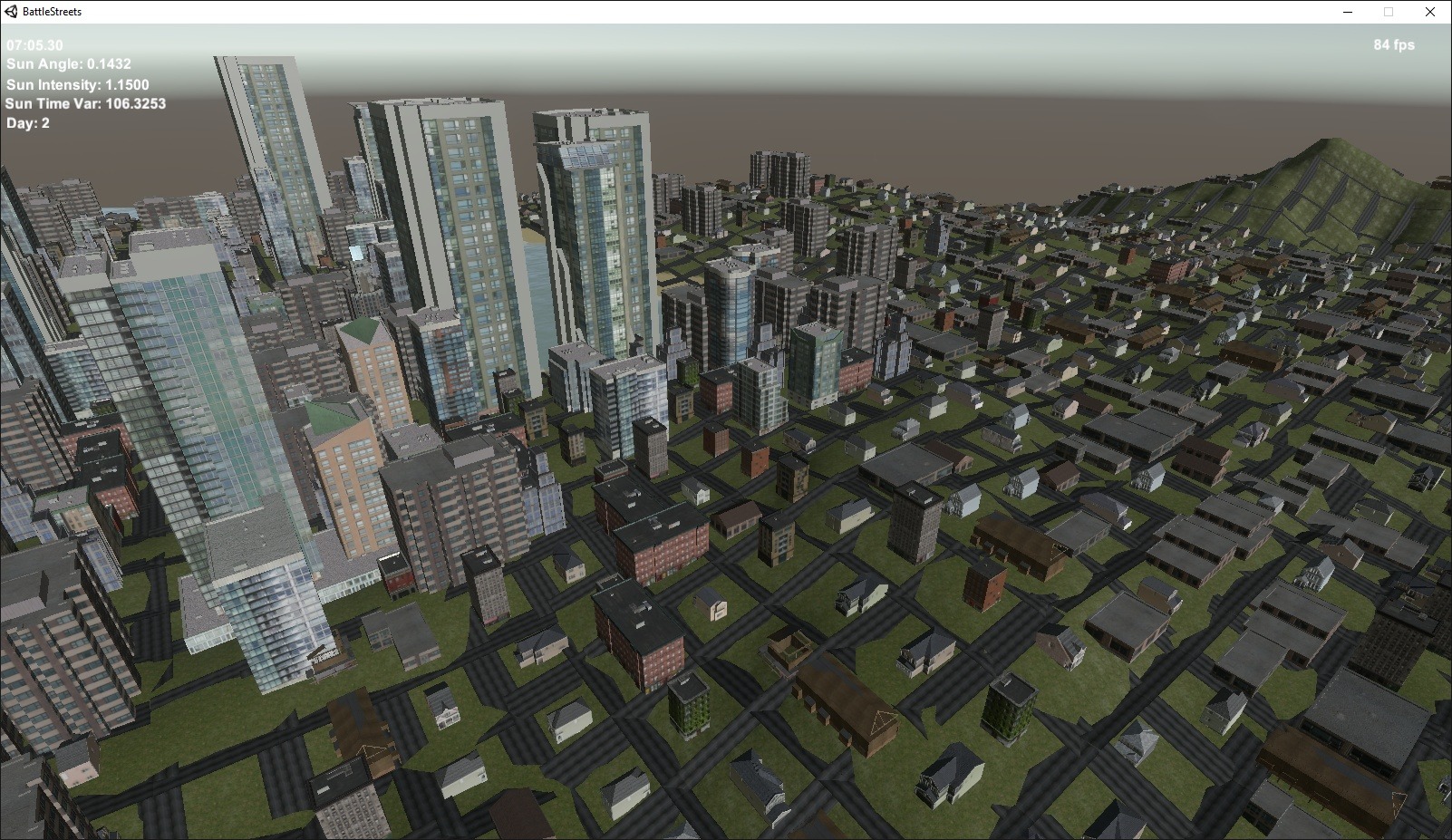This screenshot has height=840, width=1452.
Task: Minimize the BattleStreets window
Action: point(1348,12)
